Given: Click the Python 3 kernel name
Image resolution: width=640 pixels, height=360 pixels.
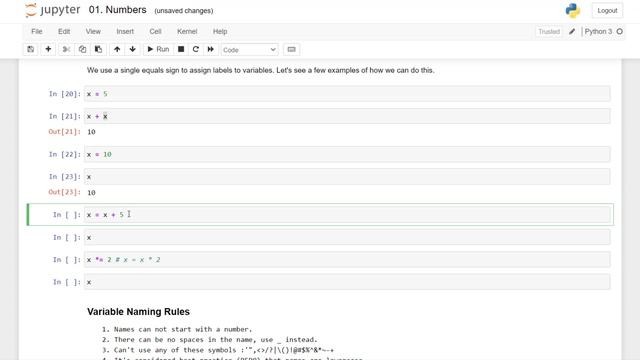Looking at the screenshot, I should 598,31.
